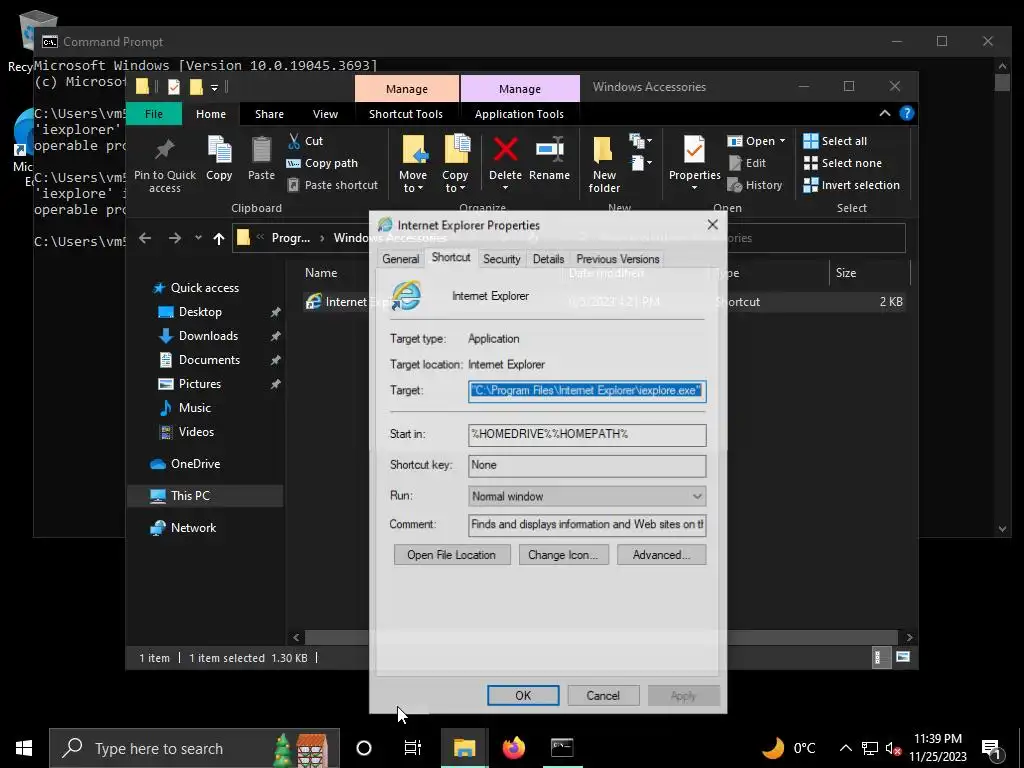The image size is (1024, 768).
Task: Switch to the View ribbon tab
Action: pyautogui.click(x=325, y=114)
